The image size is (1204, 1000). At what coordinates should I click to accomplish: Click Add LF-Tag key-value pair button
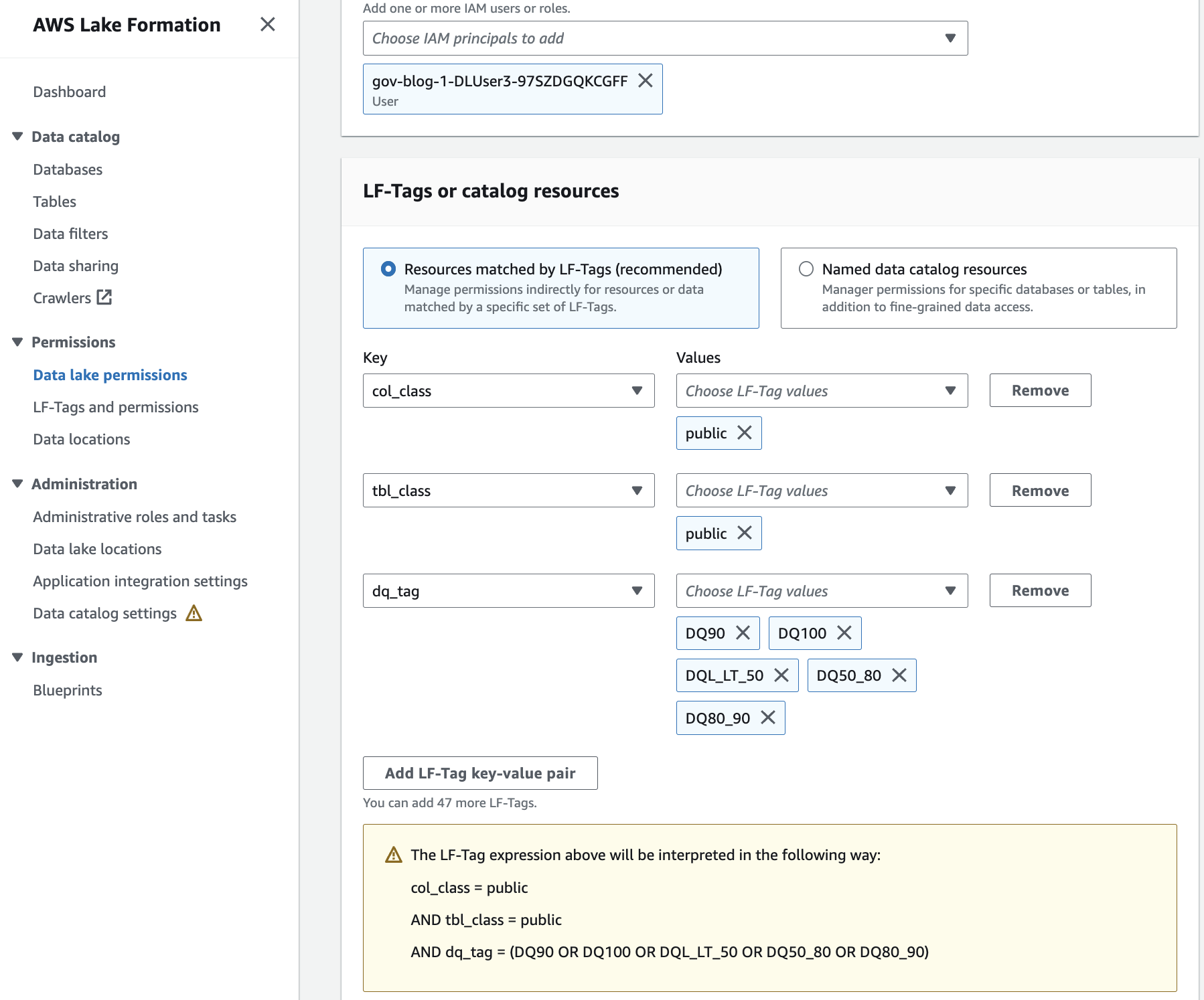(479, 773)
